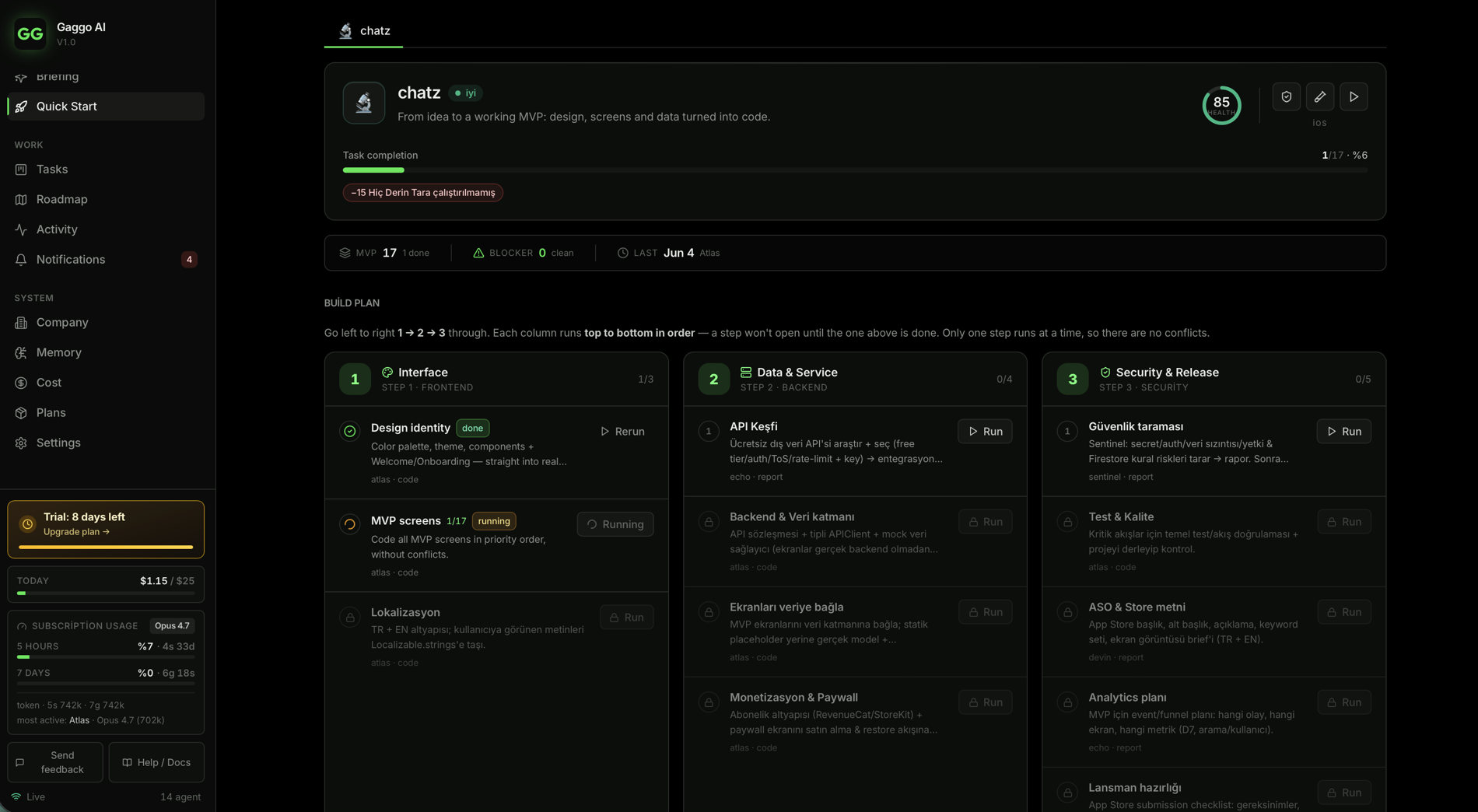Click the running status badge
The width and height of the screenshot is (1478, 812).
tap(494, 521)
